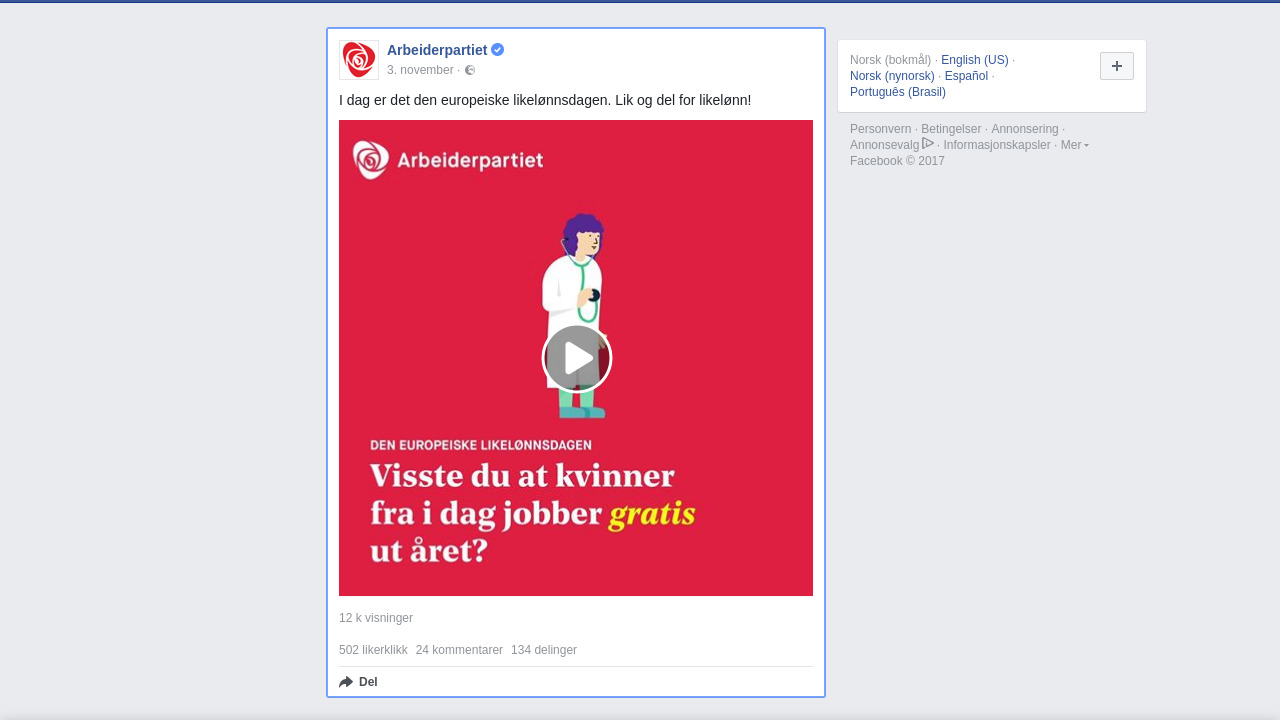This screenshot has width=1280, height=720.
Task: Click the Arbeiderpartiet logo in the video
Action: pyautogui.click(x=448, y=160)
